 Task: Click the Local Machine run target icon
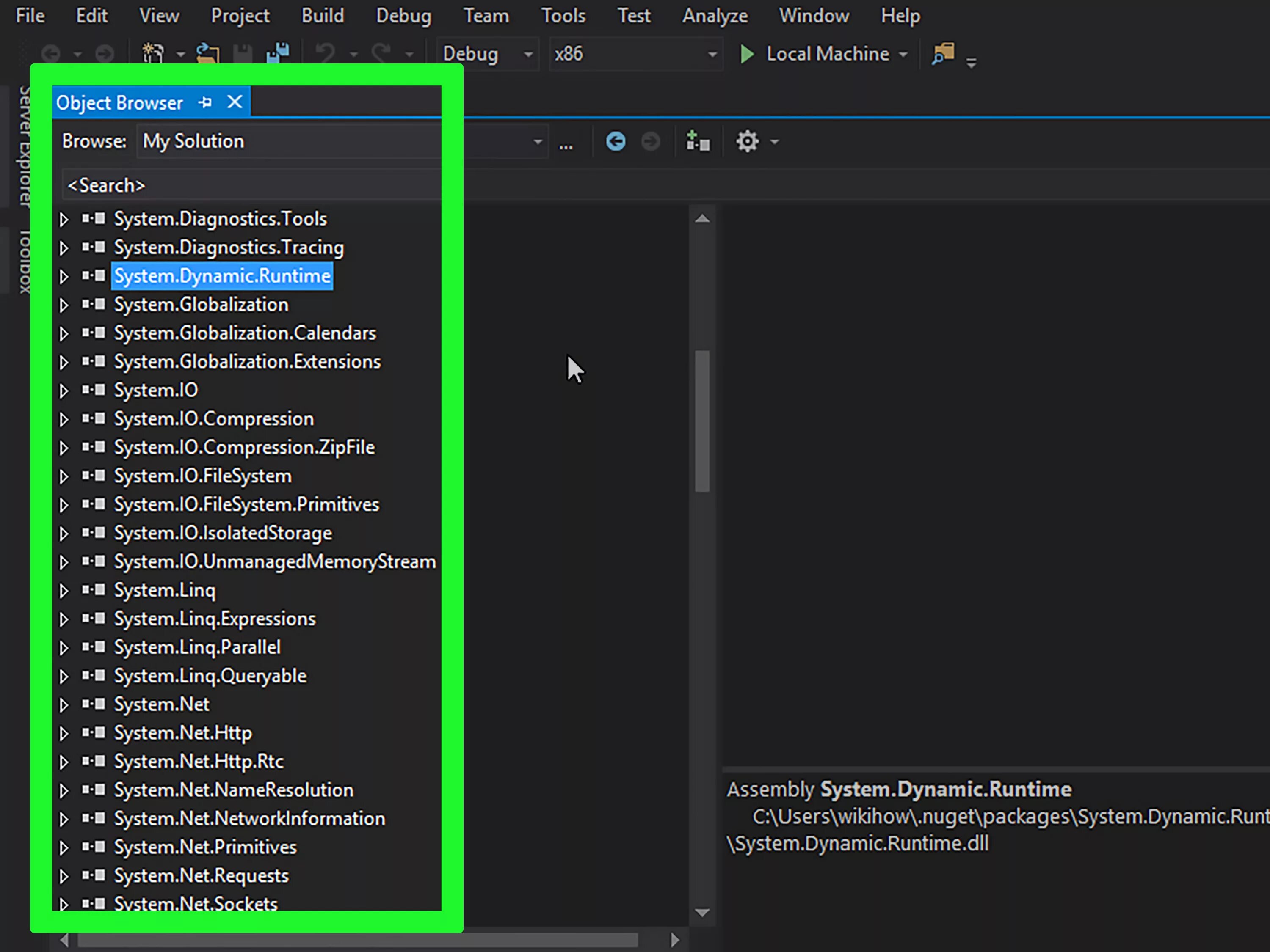tap(748, 54)
